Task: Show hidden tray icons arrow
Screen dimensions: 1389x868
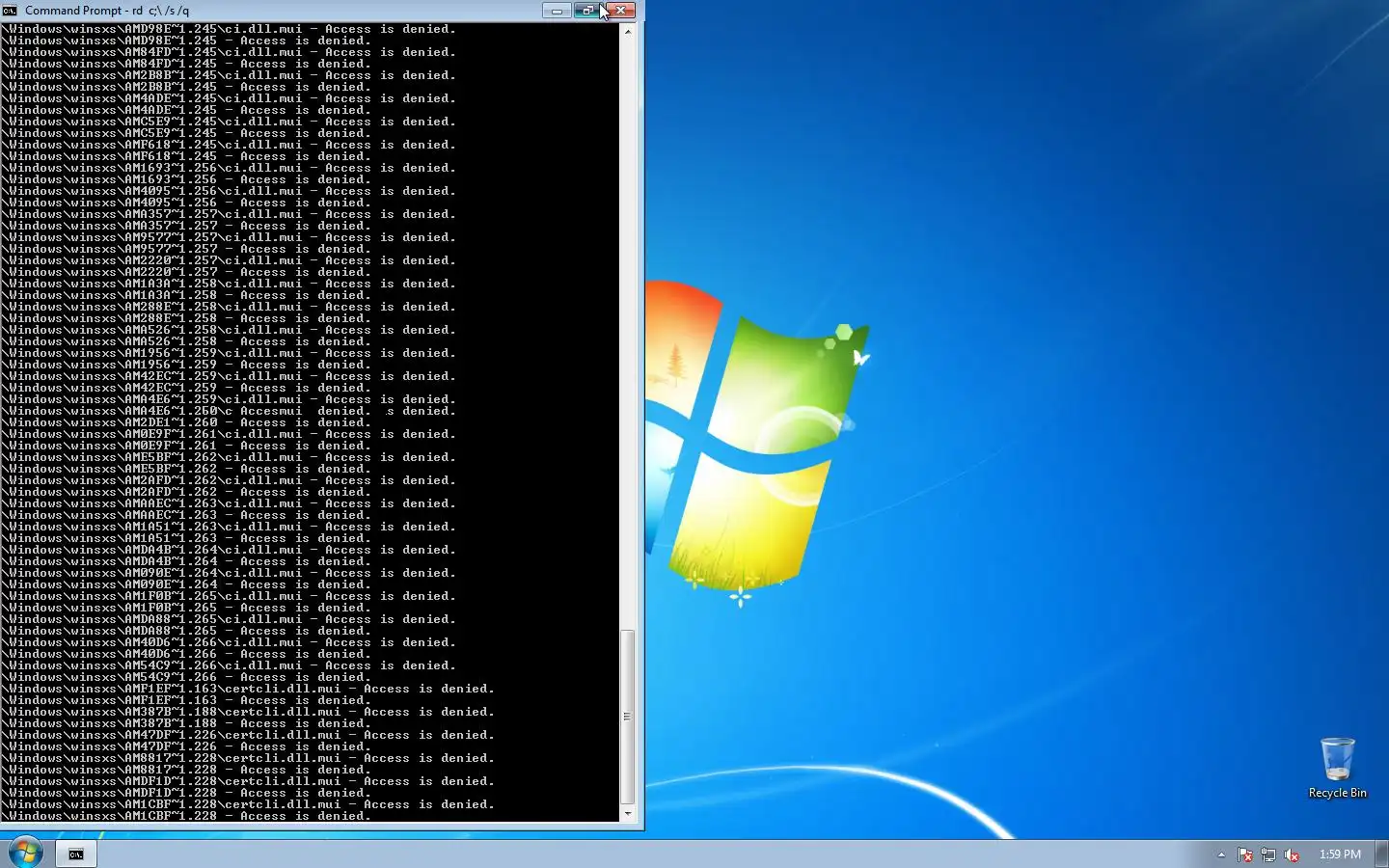Action: pyautogui.click(x=1221, y=854)
